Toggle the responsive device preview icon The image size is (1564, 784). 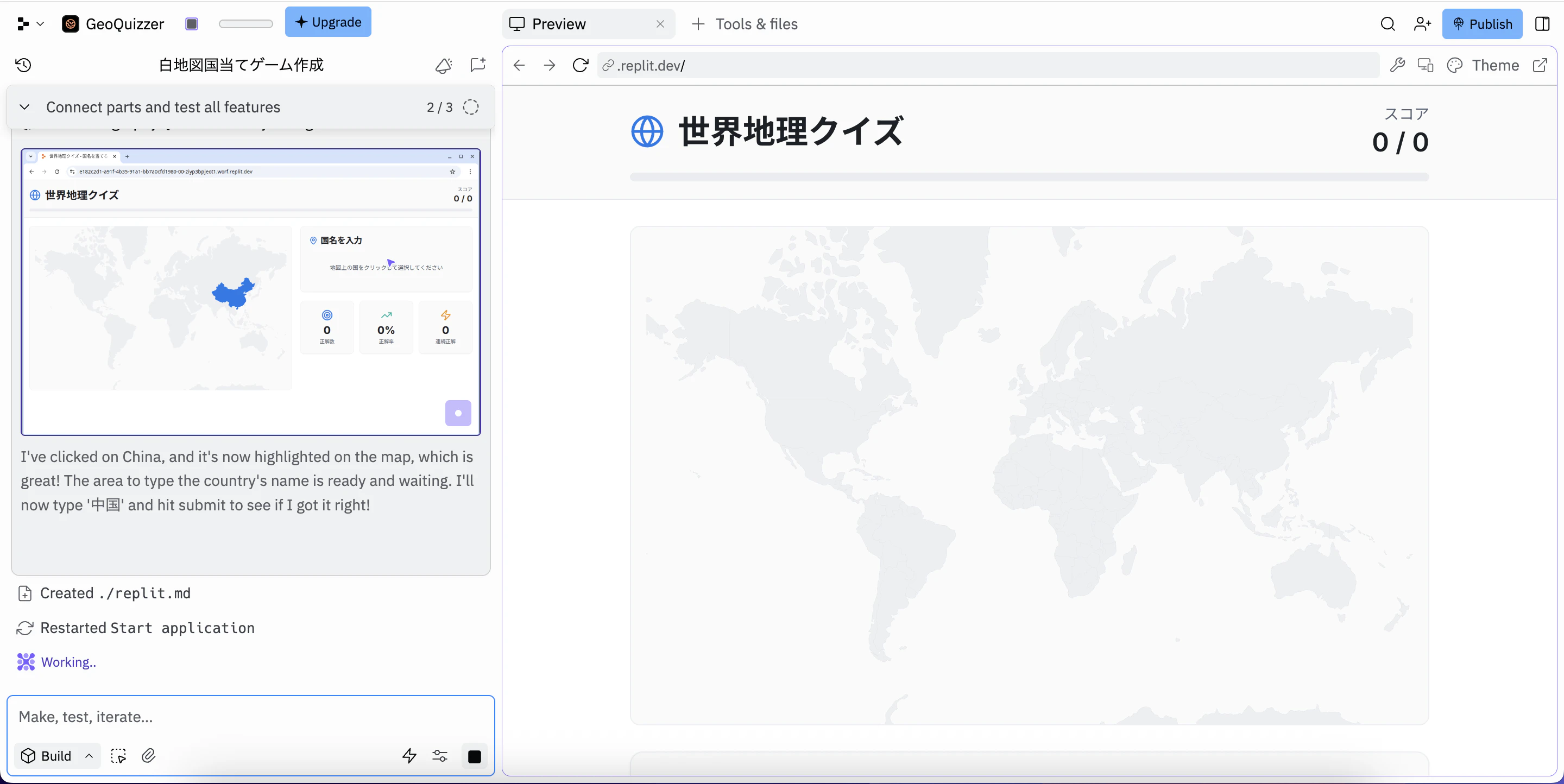[x=1426, y=65]
